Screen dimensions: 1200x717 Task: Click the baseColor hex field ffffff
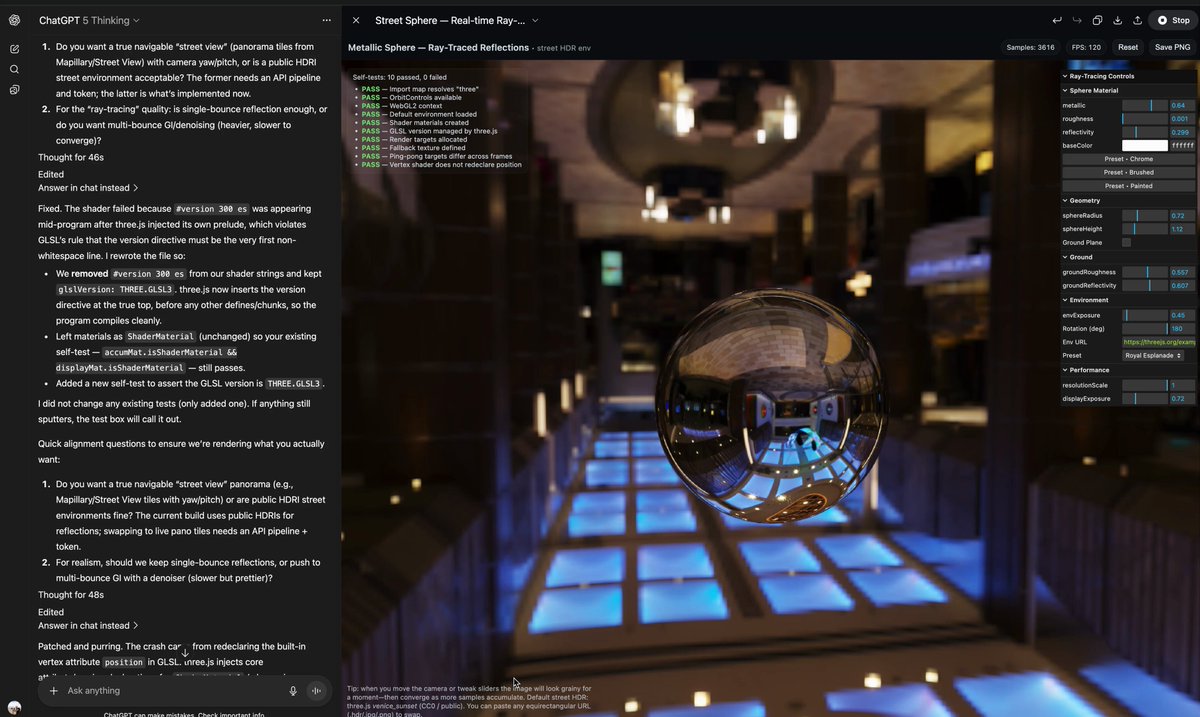tap(1182, 146)
